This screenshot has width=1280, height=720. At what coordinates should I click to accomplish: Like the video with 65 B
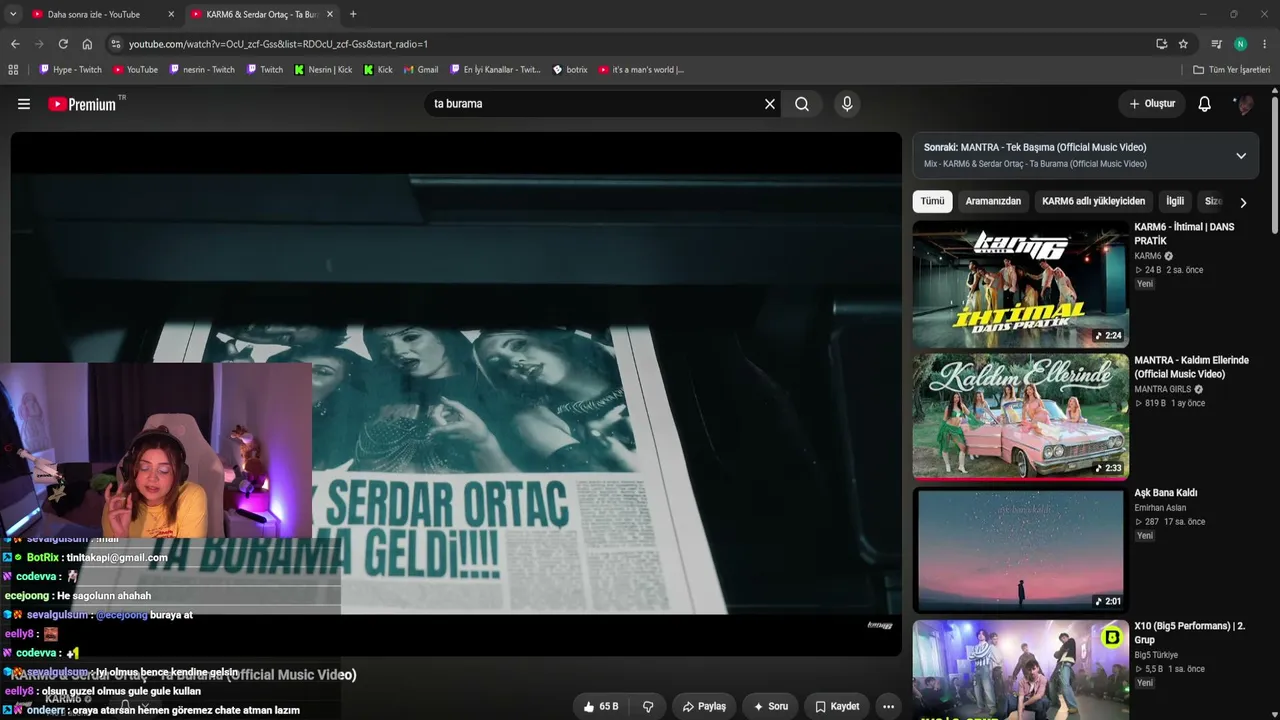(x=600, y=706)
